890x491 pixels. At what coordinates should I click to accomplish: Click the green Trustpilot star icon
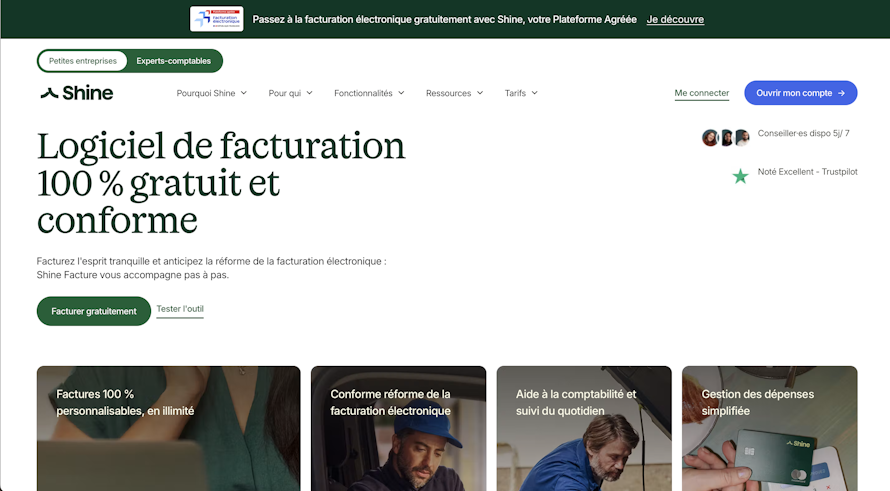[x=740, y=177]
